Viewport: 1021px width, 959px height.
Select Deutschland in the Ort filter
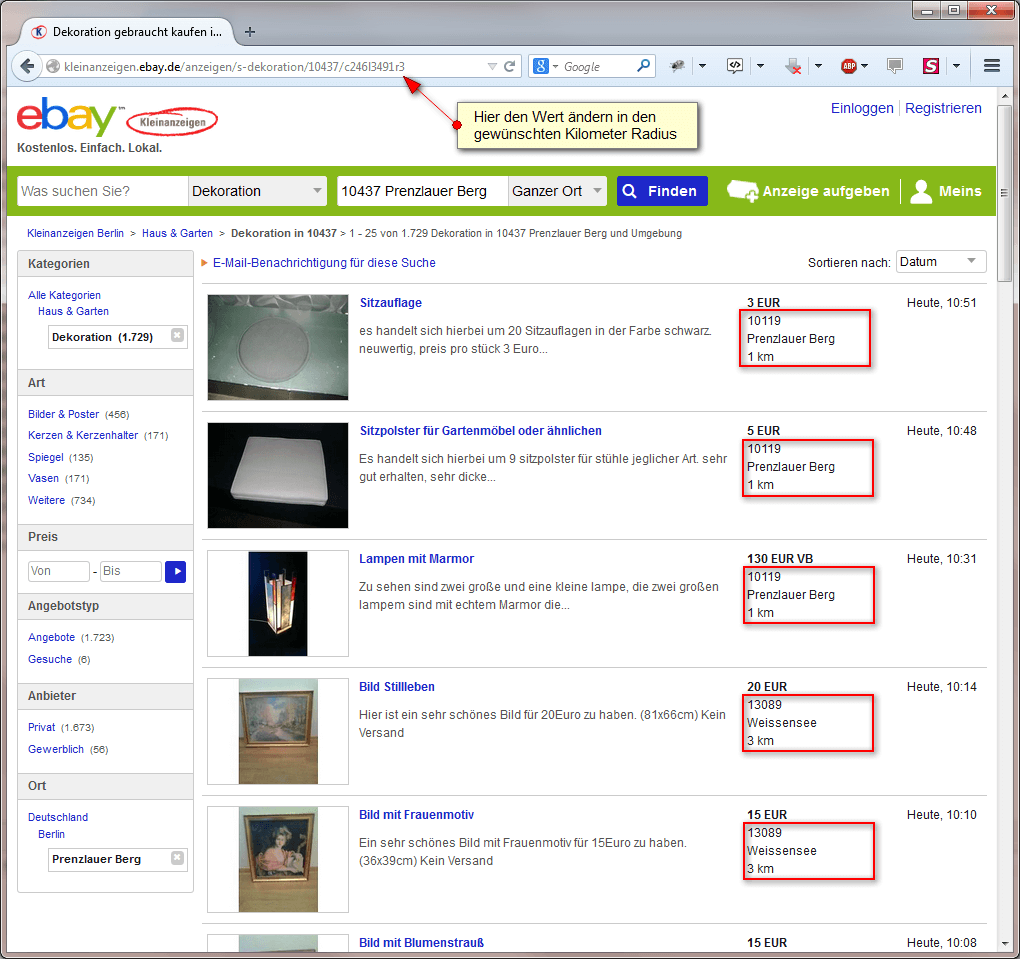(x=58, y=817)
